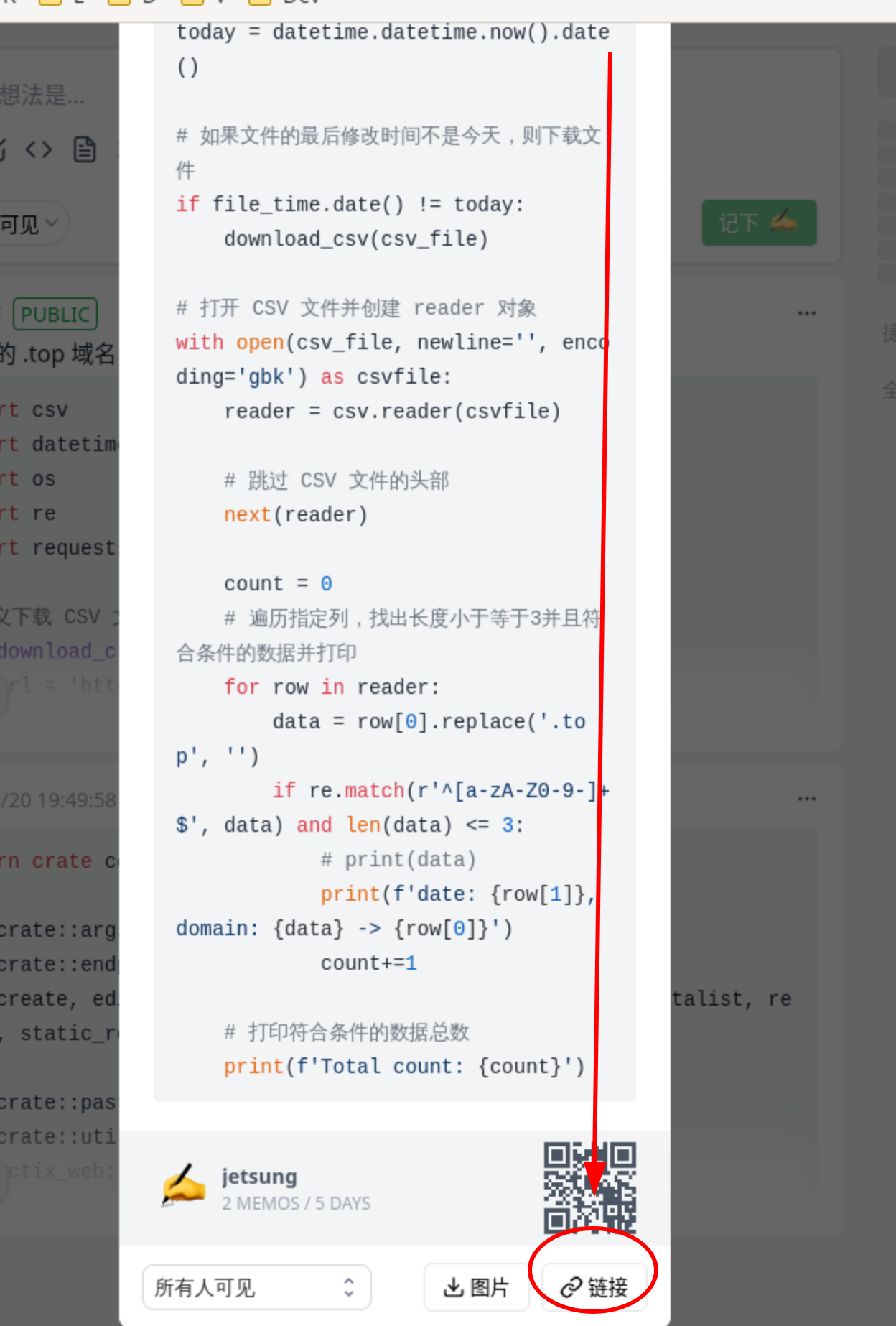
Task: Click the file icon in editor toolbar
Action: point(85,149)
